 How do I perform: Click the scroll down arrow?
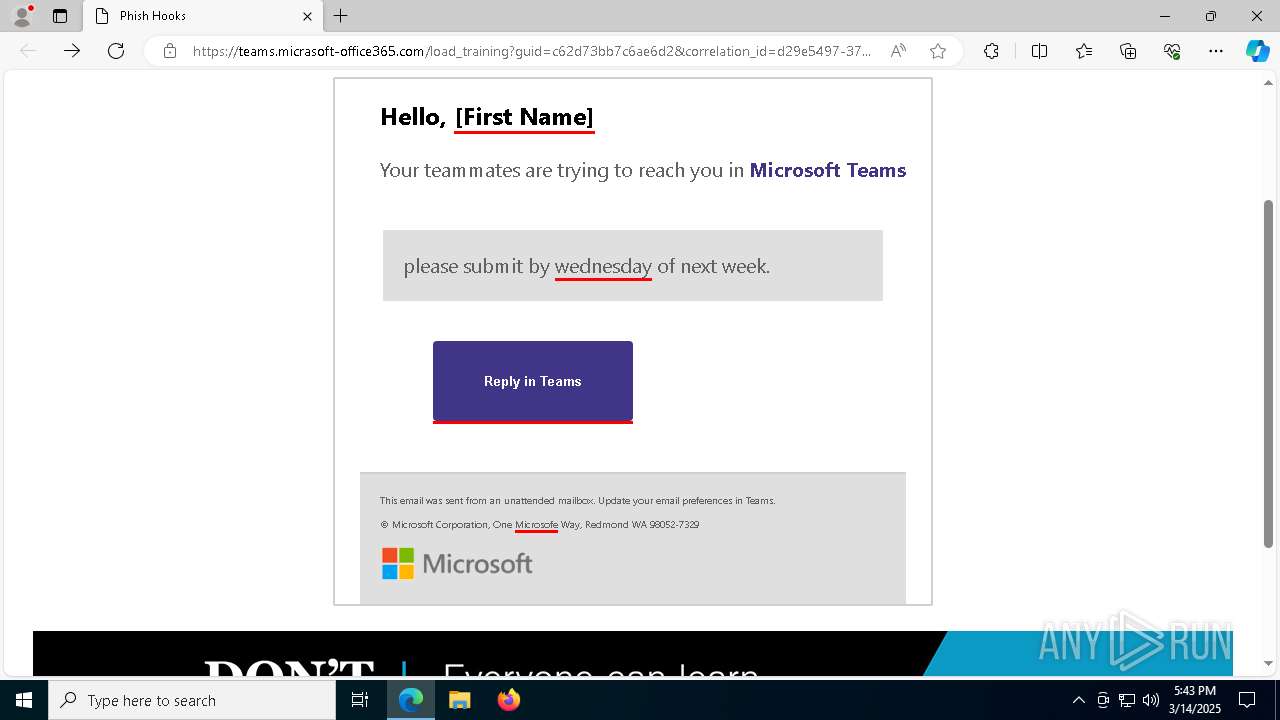[1269, 663]
